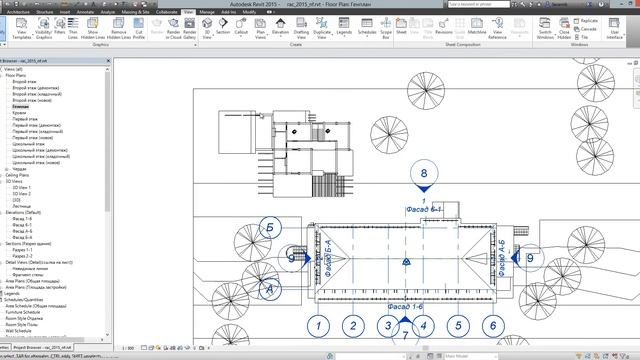The image size is (640, 360).
Task: Select the Matchline tool
Action: point(477,27)
